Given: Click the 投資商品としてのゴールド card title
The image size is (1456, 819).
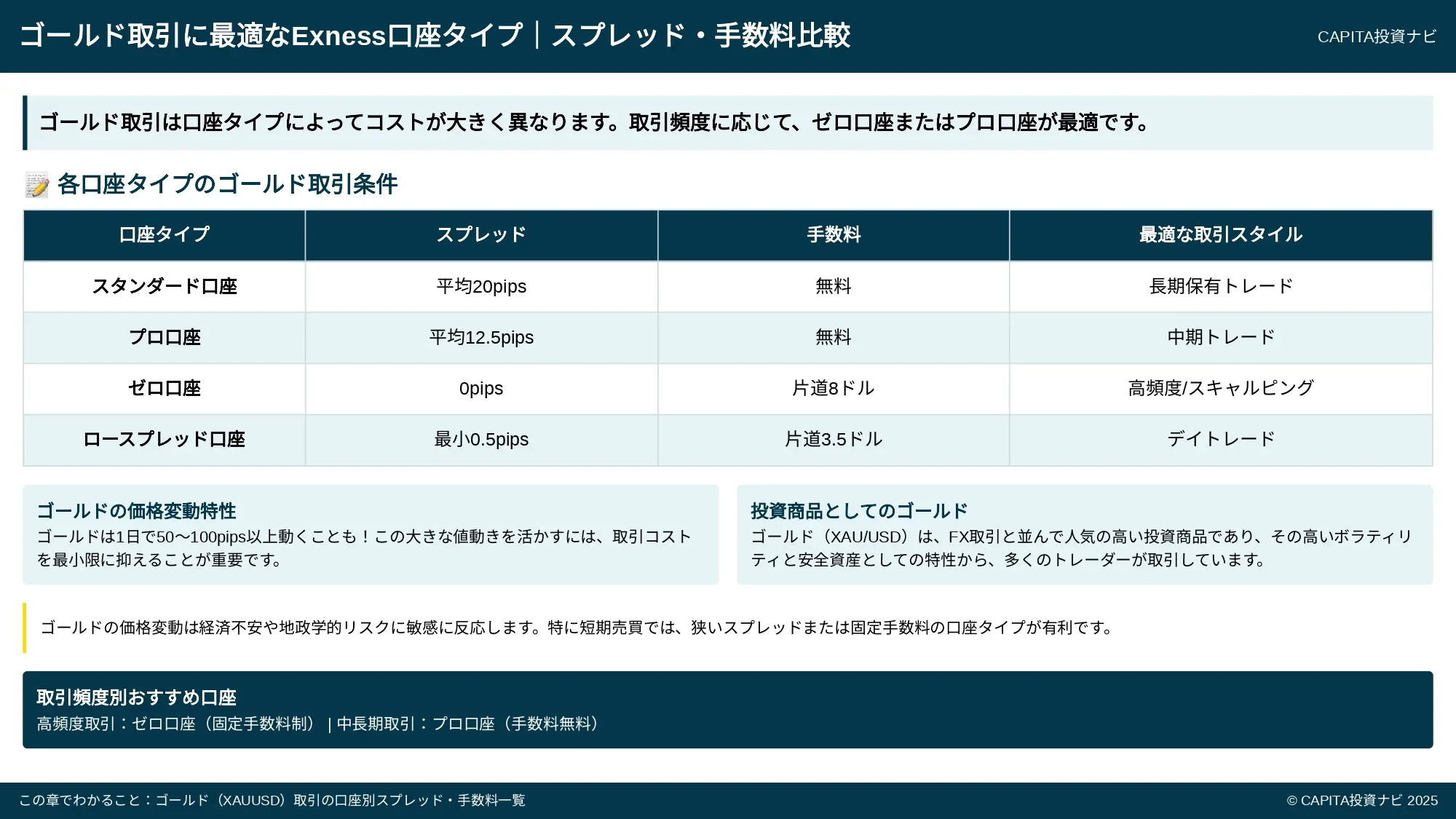Looking at the screenshot, I should [859, 511].
